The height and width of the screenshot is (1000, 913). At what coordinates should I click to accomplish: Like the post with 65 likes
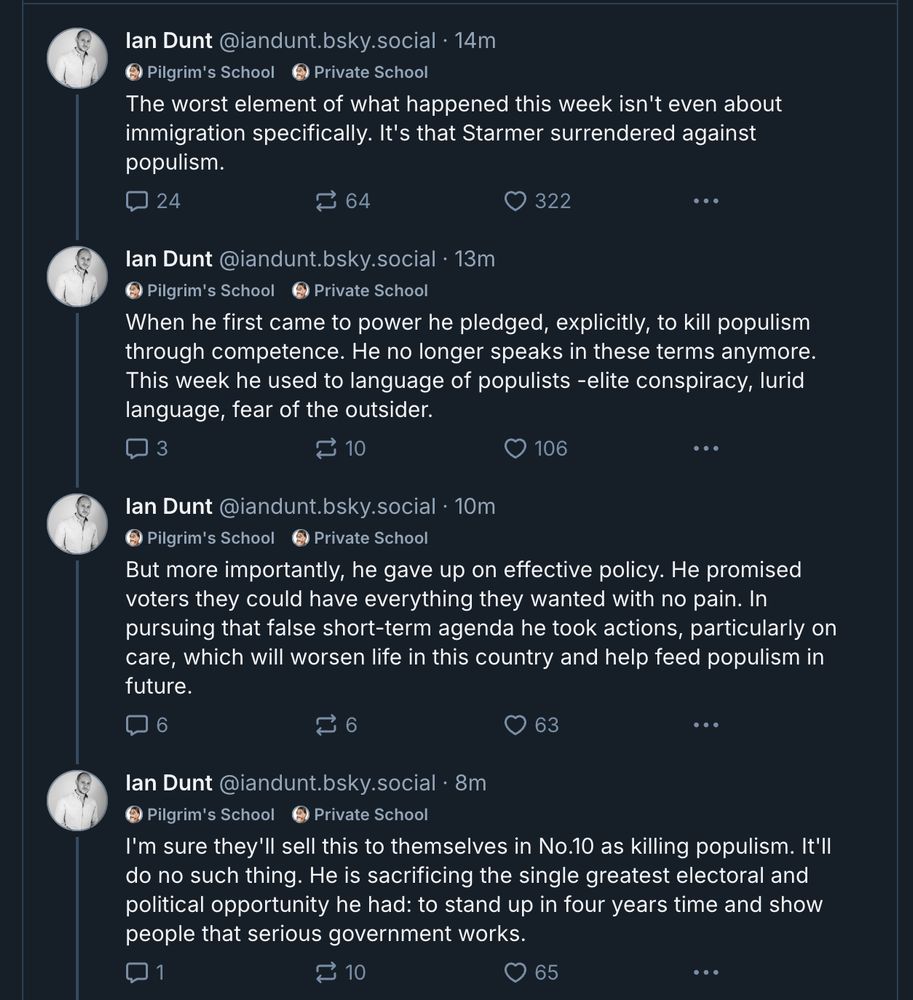(515, 972)
